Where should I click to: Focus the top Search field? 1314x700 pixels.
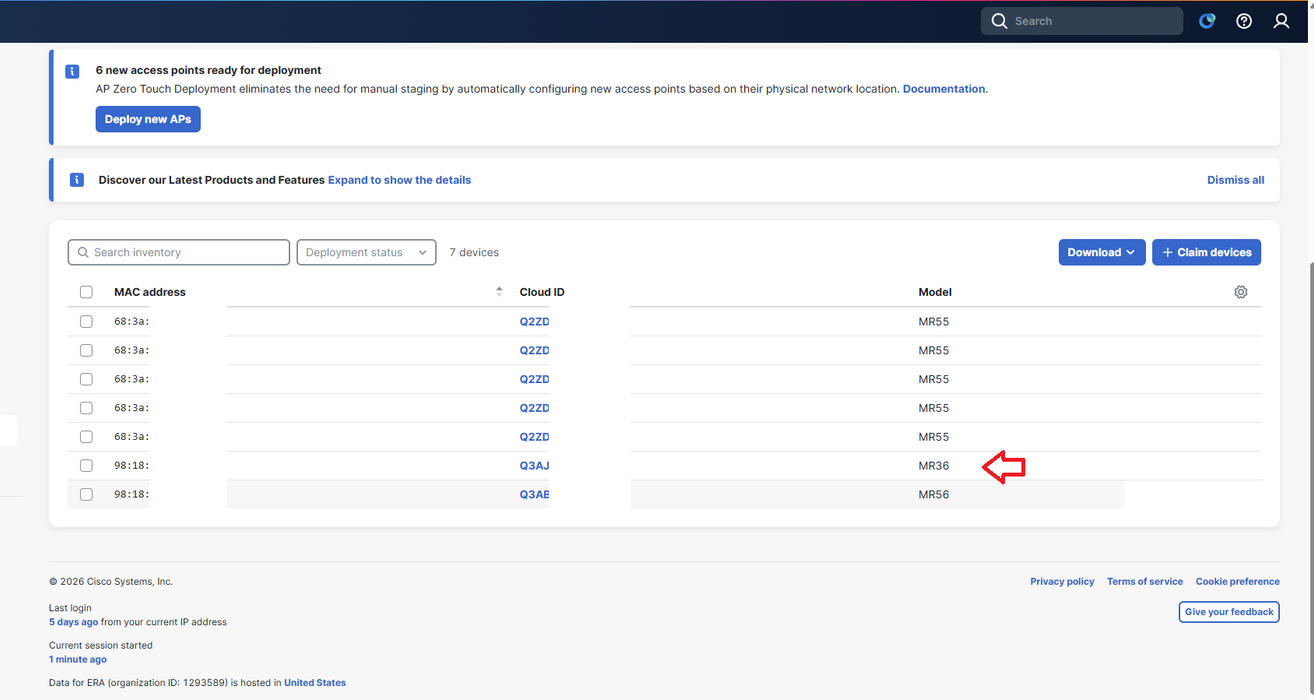click(x=1082, y=21)
